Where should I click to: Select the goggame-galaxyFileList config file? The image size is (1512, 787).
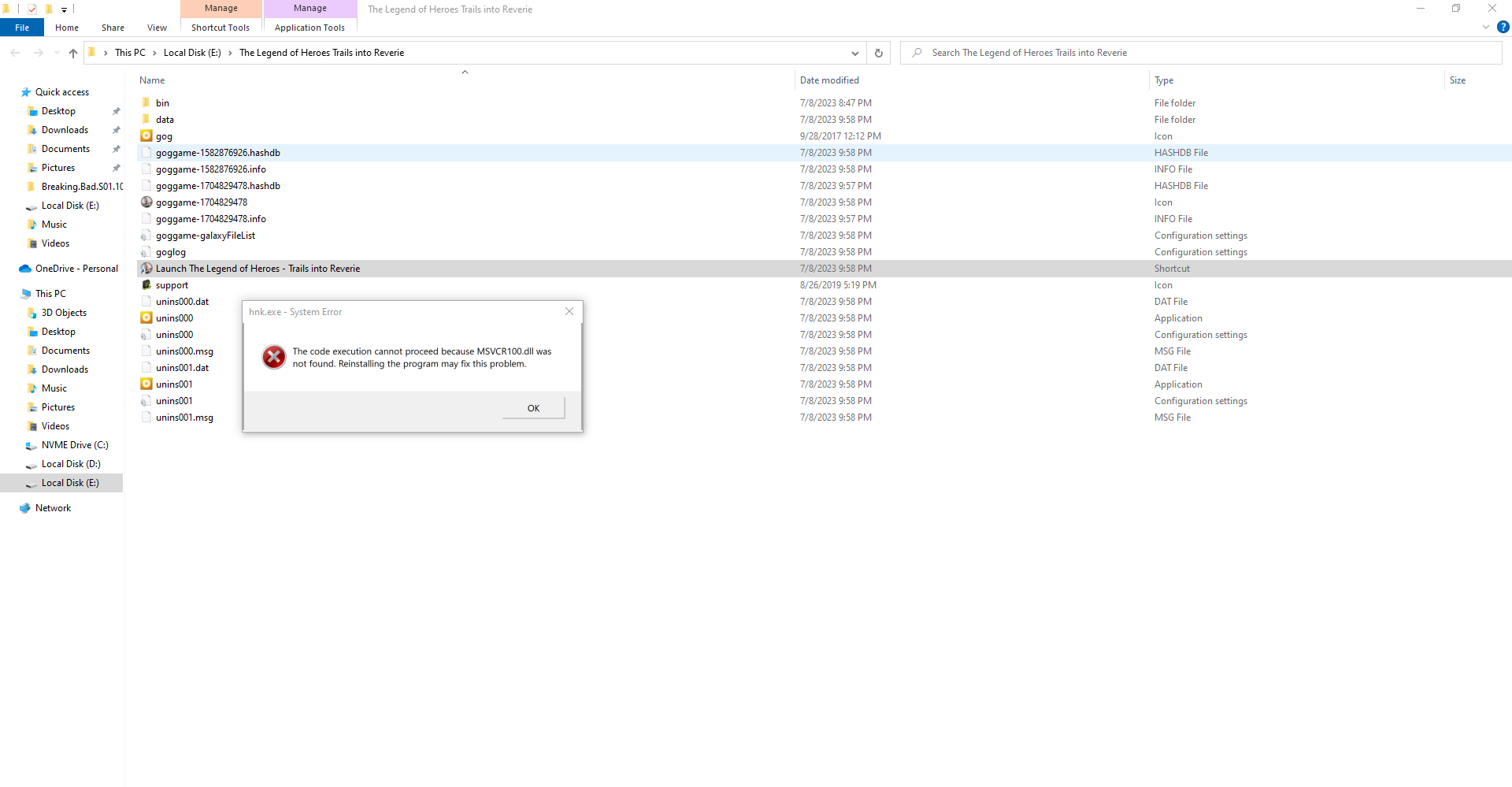[205, 235]
